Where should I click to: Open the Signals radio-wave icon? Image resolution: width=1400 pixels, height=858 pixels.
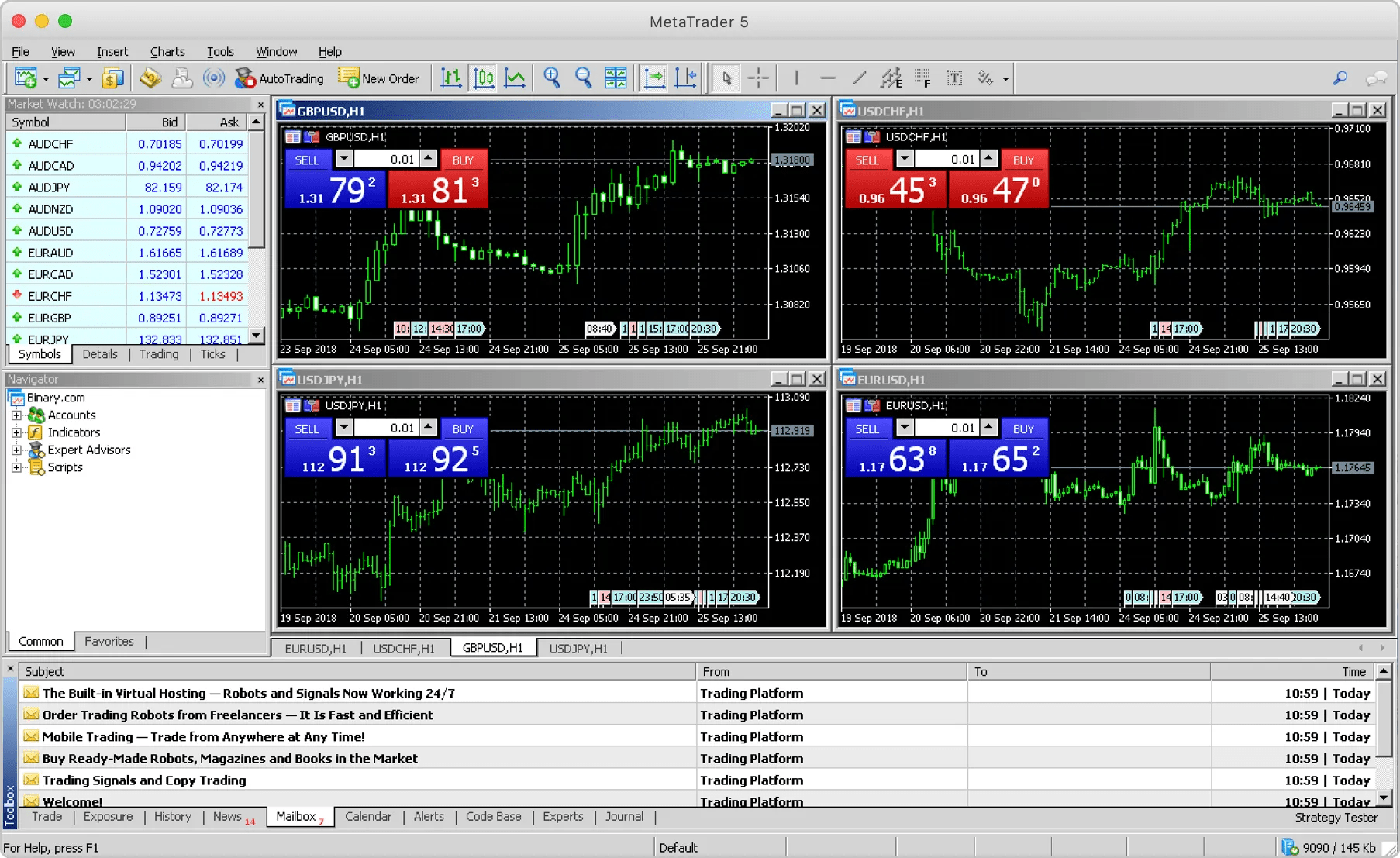pos(214,78)
